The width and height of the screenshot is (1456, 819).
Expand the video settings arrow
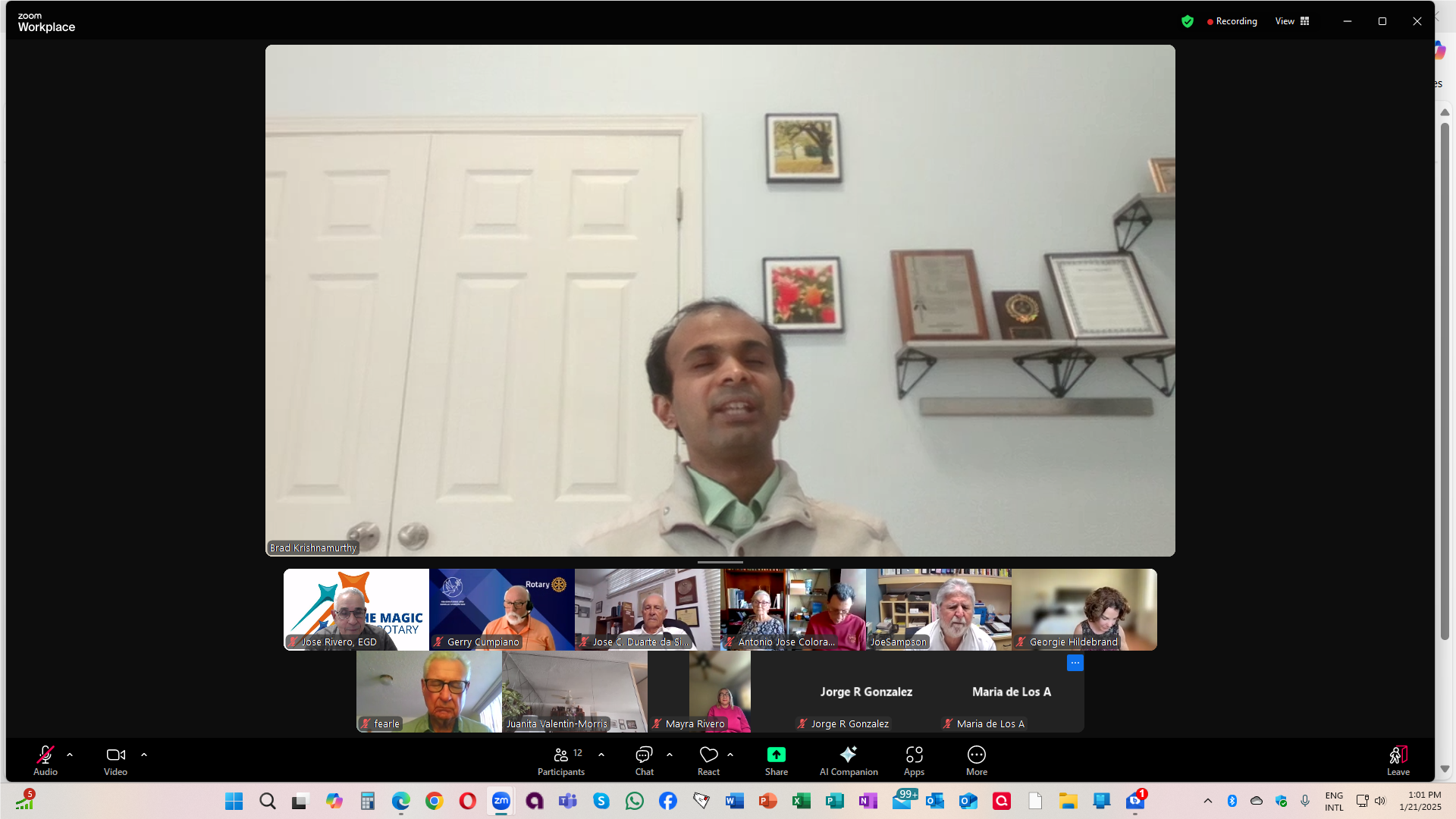tap(144, 755)
